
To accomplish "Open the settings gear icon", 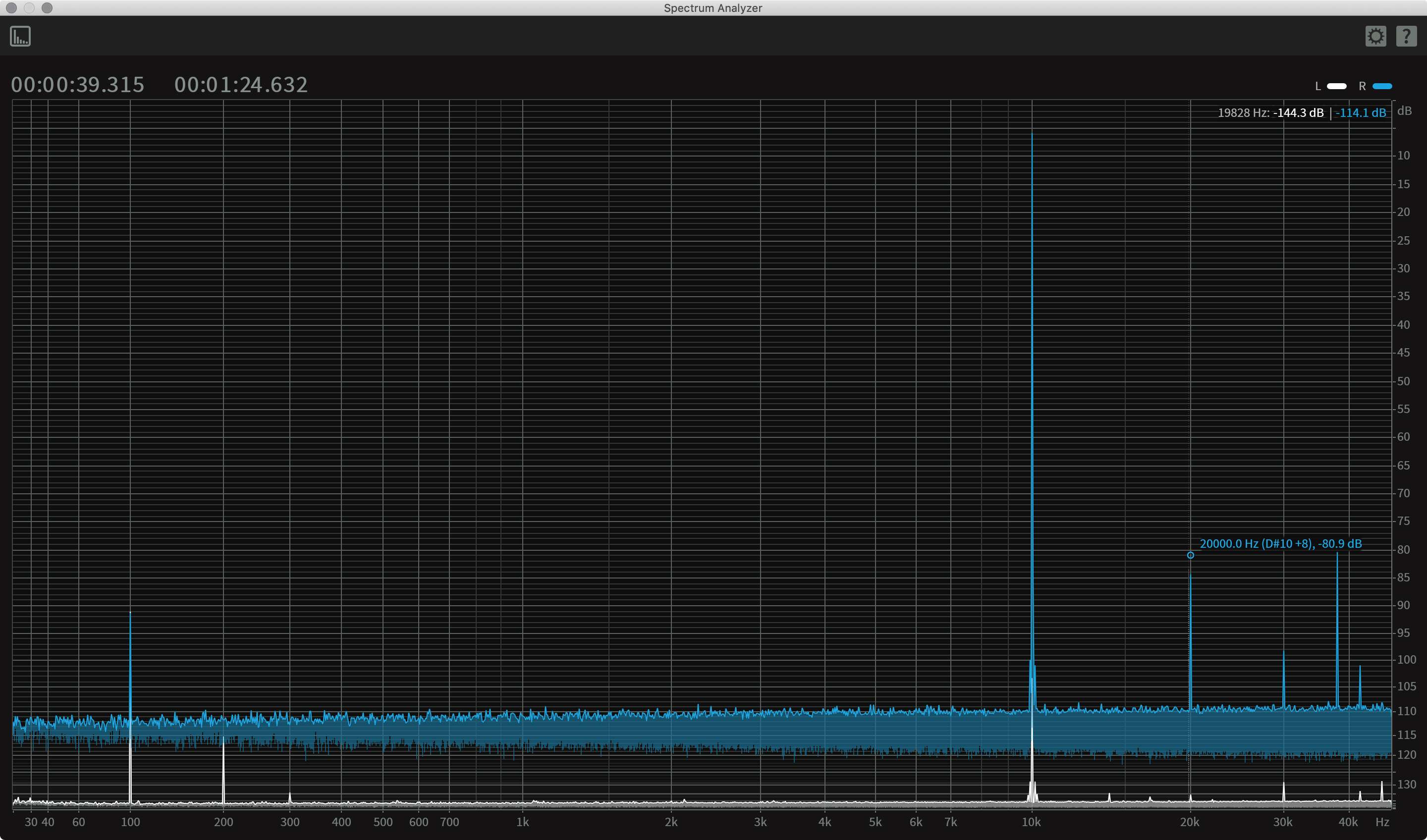I will [x=1375, y=36].
